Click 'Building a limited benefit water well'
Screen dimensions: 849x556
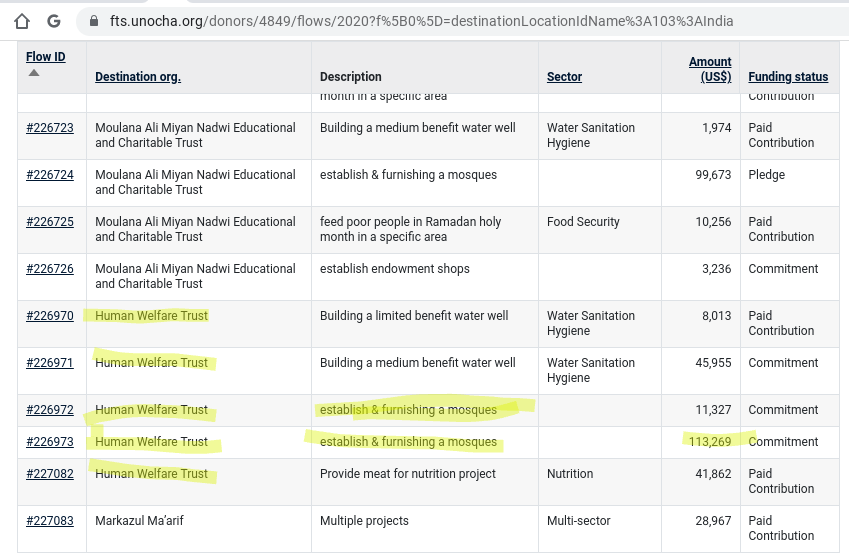[414, 316]
